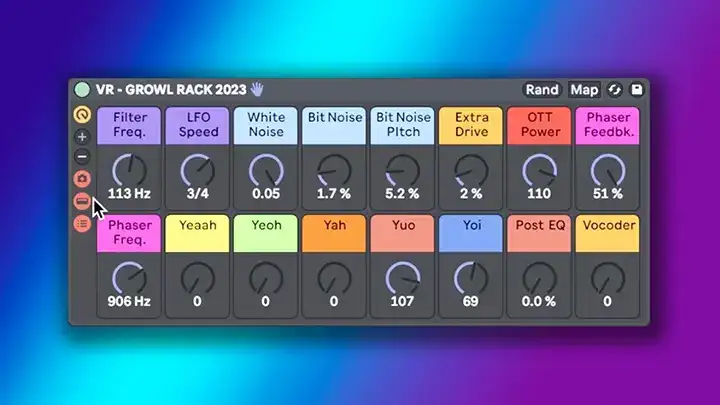The image size is (720, 405).
Task: Select the yellow Yeaah label
Action: [197, 233]
